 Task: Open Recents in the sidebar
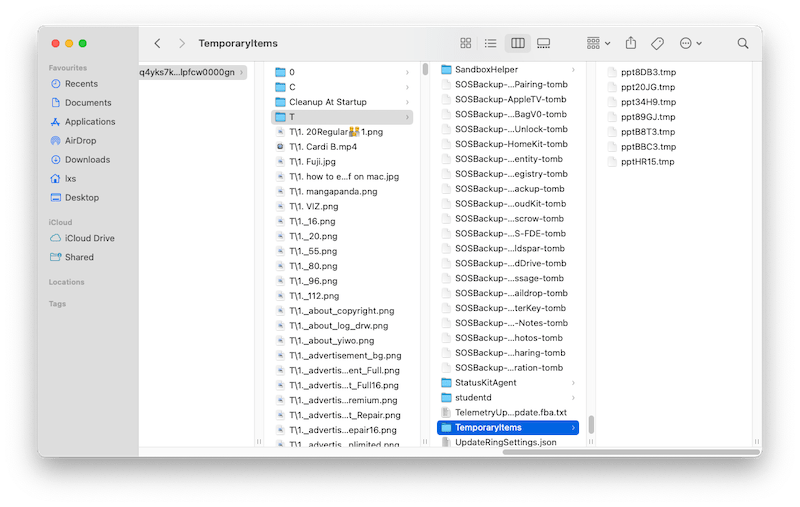click(x=81, y=84)
